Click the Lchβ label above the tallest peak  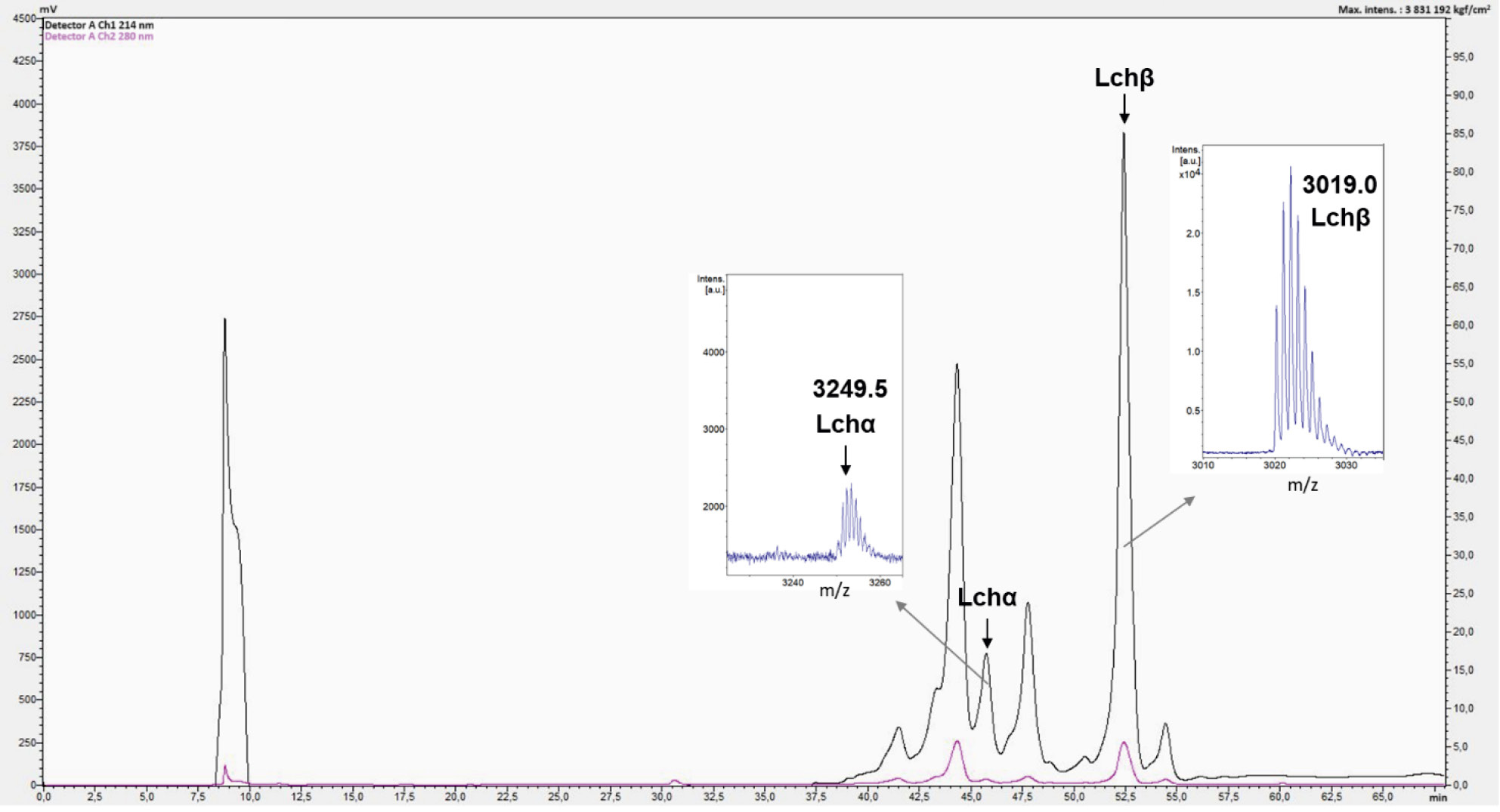[1124, 78]
